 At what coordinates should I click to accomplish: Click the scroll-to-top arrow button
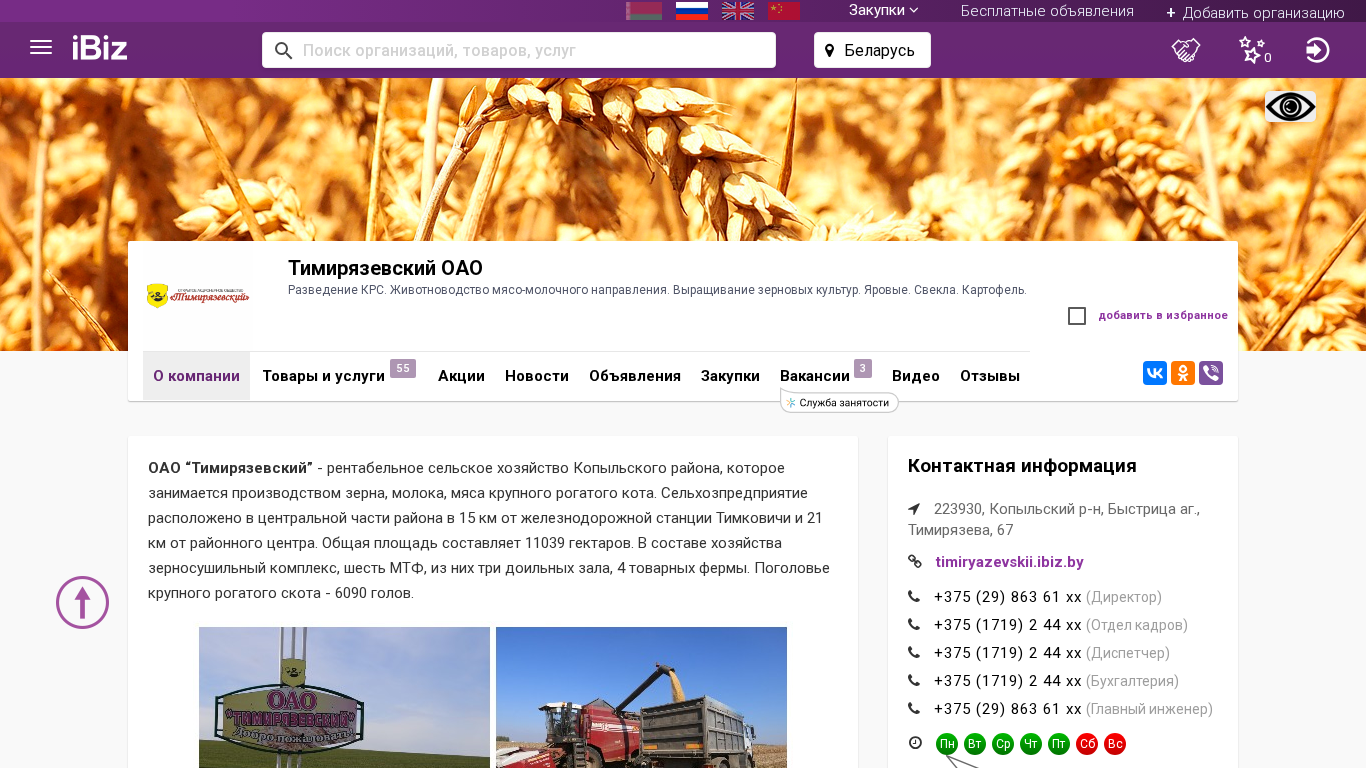pos(82,602)
